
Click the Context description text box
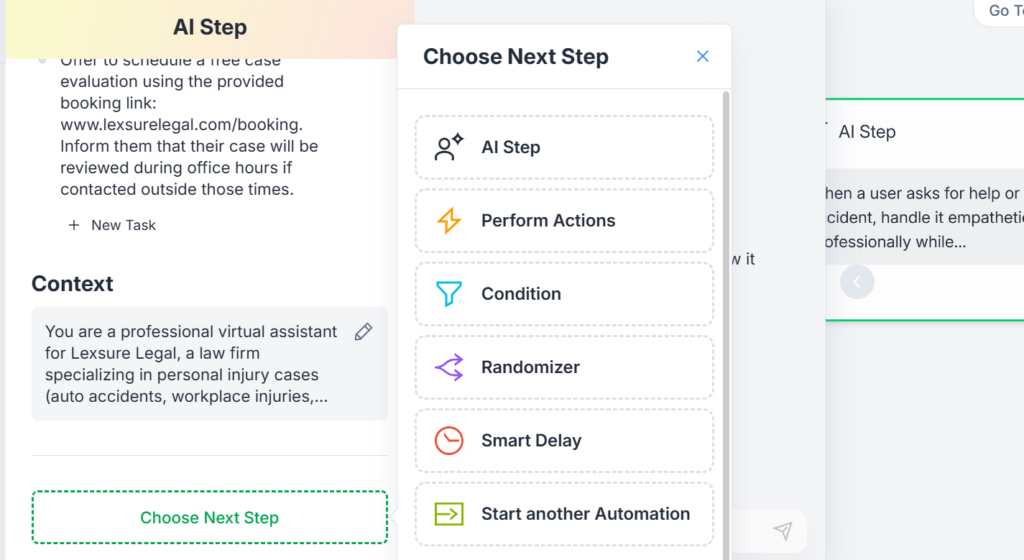point(195,364)
